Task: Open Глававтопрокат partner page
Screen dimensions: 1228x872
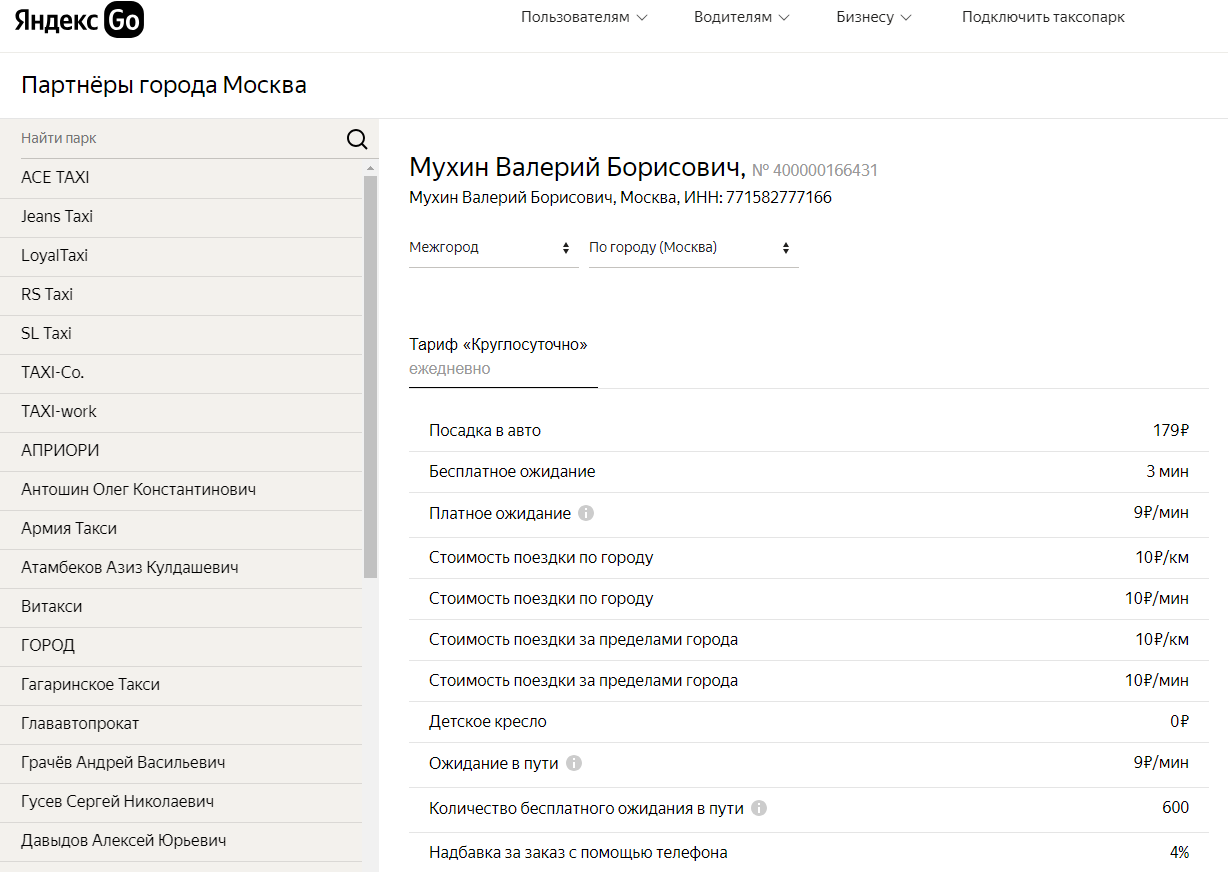Action: click(80, 723)
